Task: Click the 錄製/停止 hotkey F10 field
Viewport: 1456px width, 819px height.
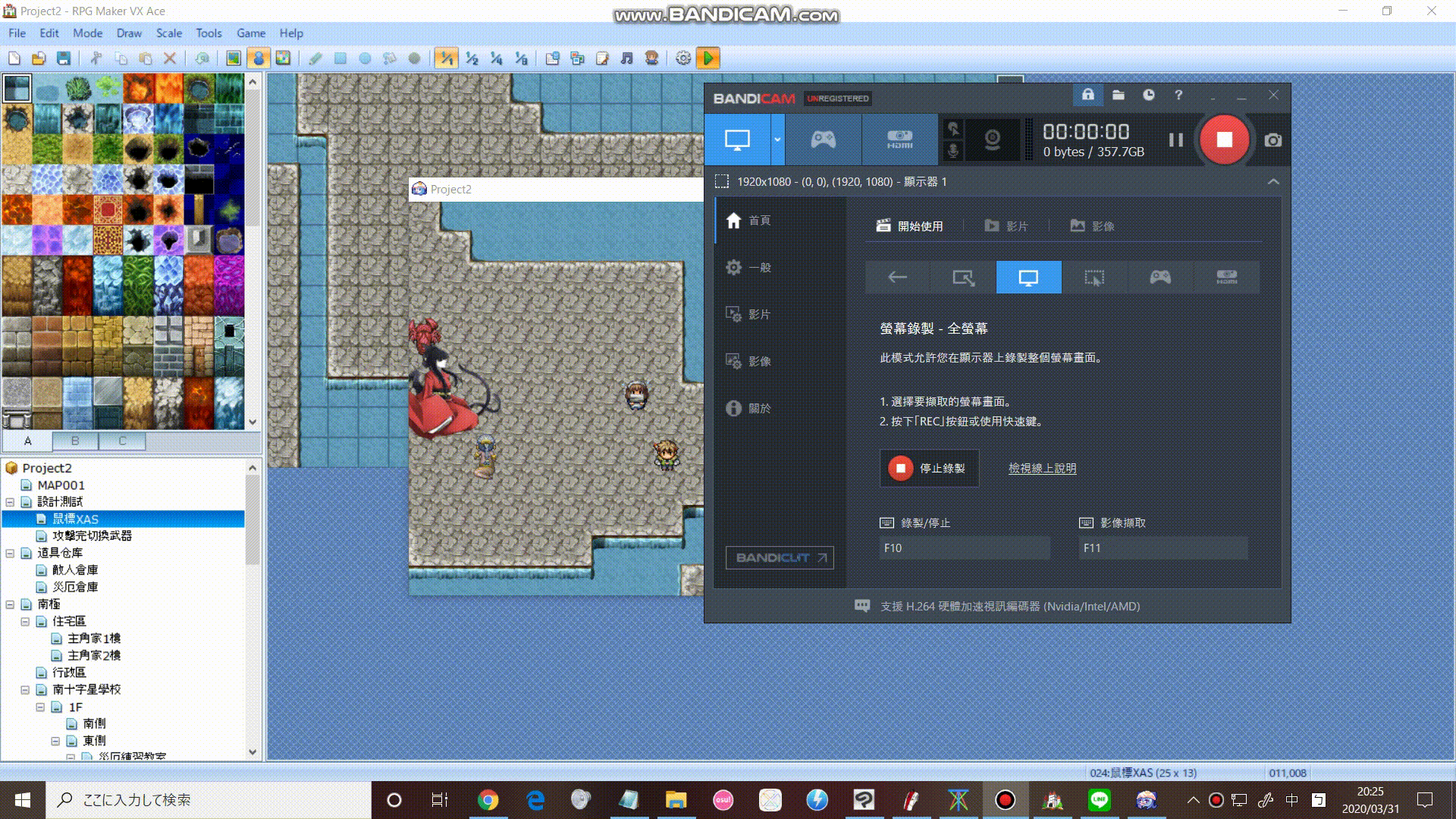Action: 965,548
